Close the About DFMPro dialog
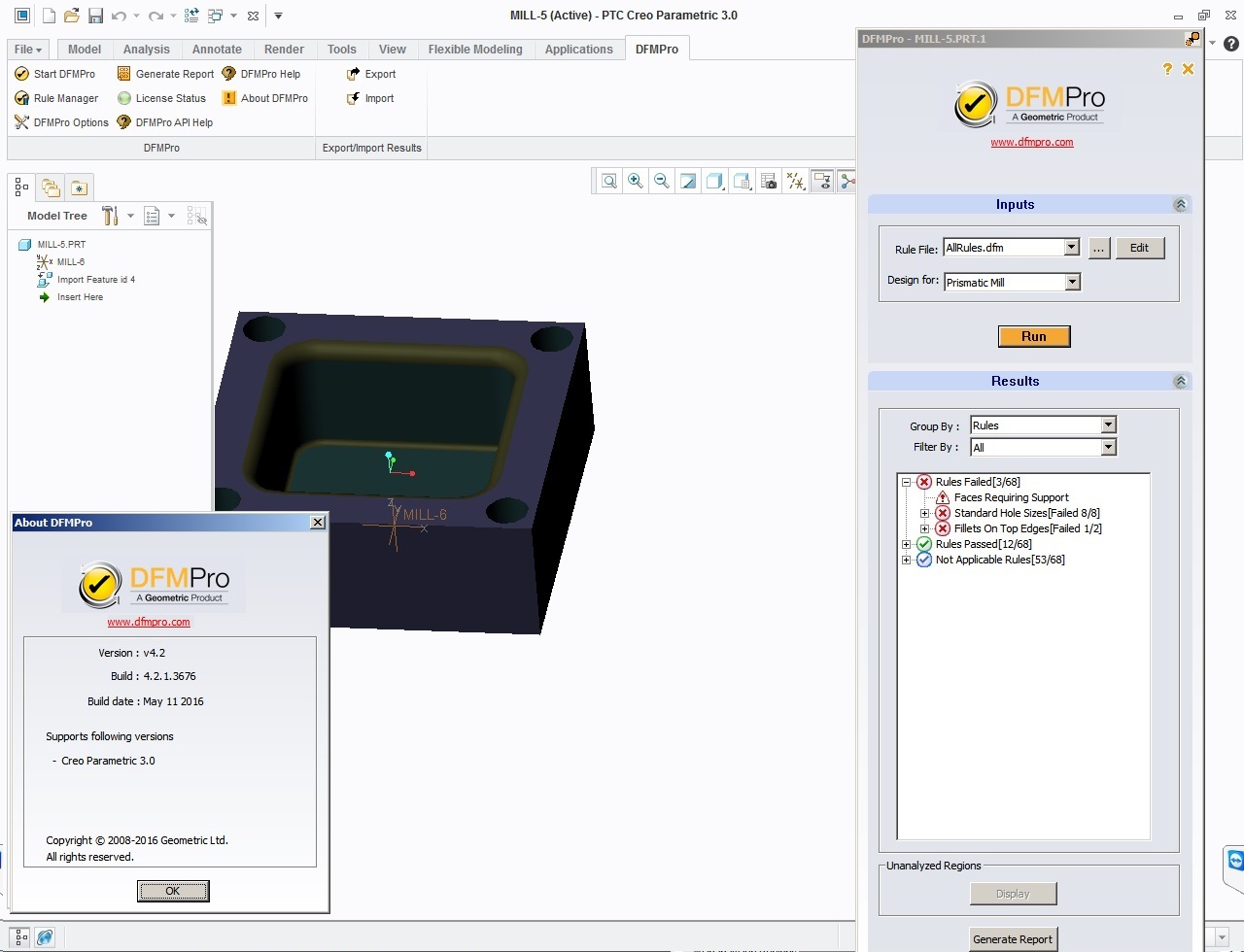Screen dimensions: 1244x952 [x=317, y=523]
